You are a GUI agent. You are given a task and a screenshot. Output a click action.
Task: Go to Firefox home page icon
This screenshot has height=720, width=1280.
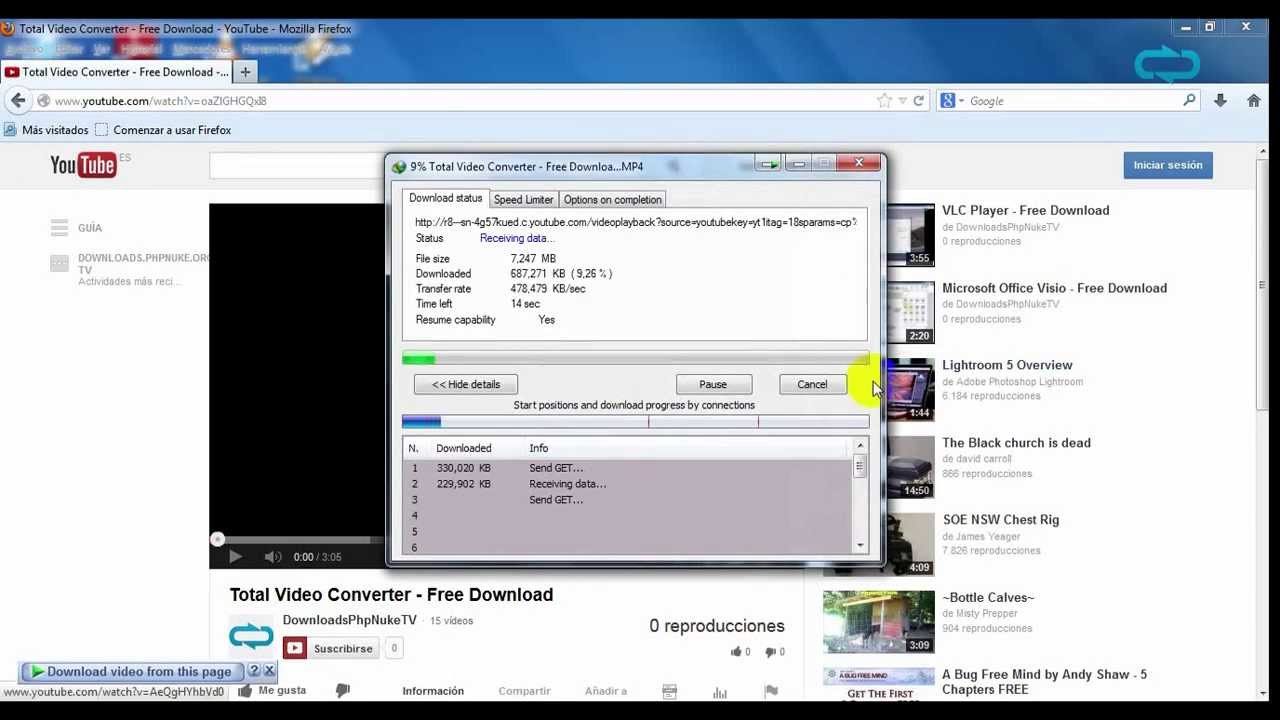click(x=1254, y=100)
